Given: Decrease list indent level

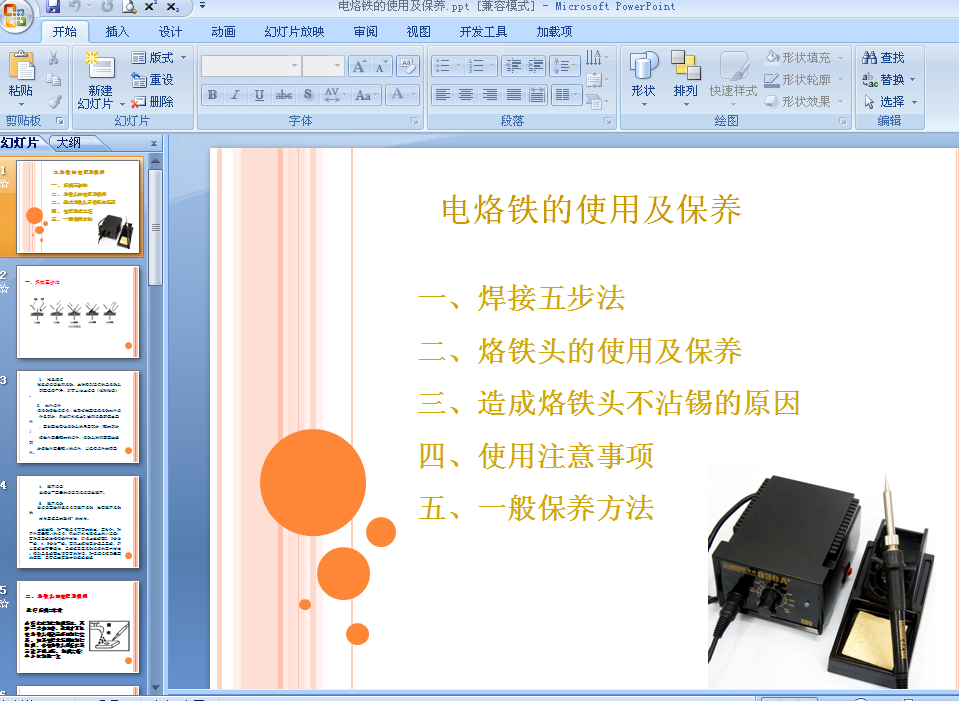Looking at the screenshot, I should pyautogui.click(x=513, y=66).
